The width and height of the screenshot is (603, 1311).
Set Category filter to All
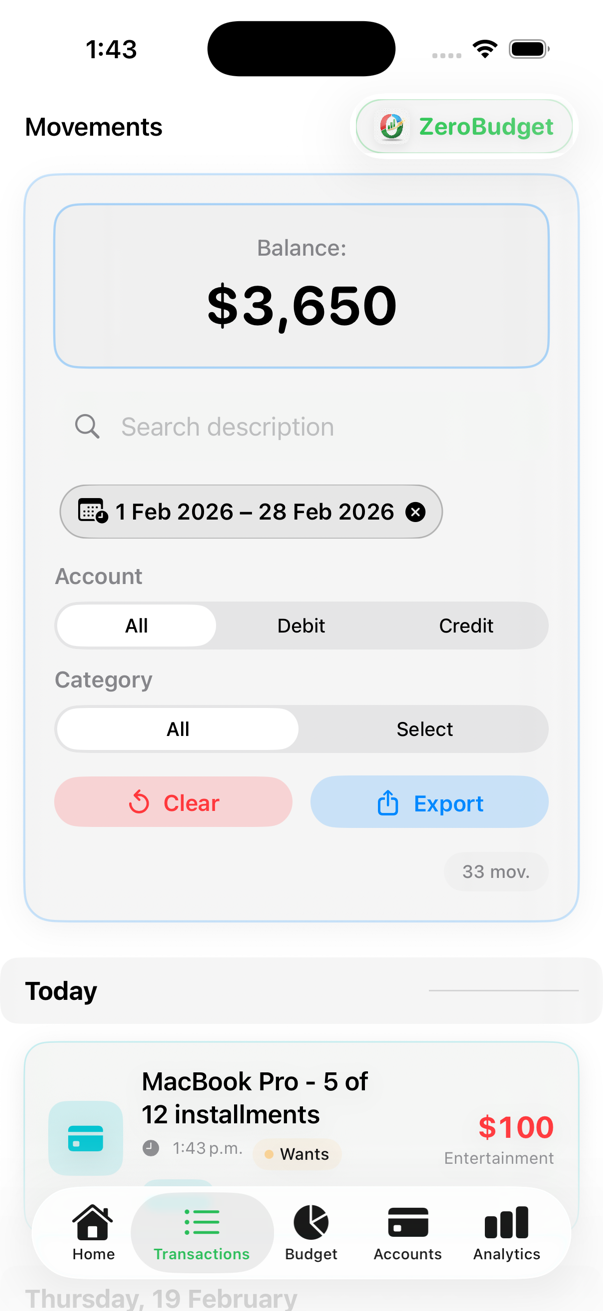(178, 730)
